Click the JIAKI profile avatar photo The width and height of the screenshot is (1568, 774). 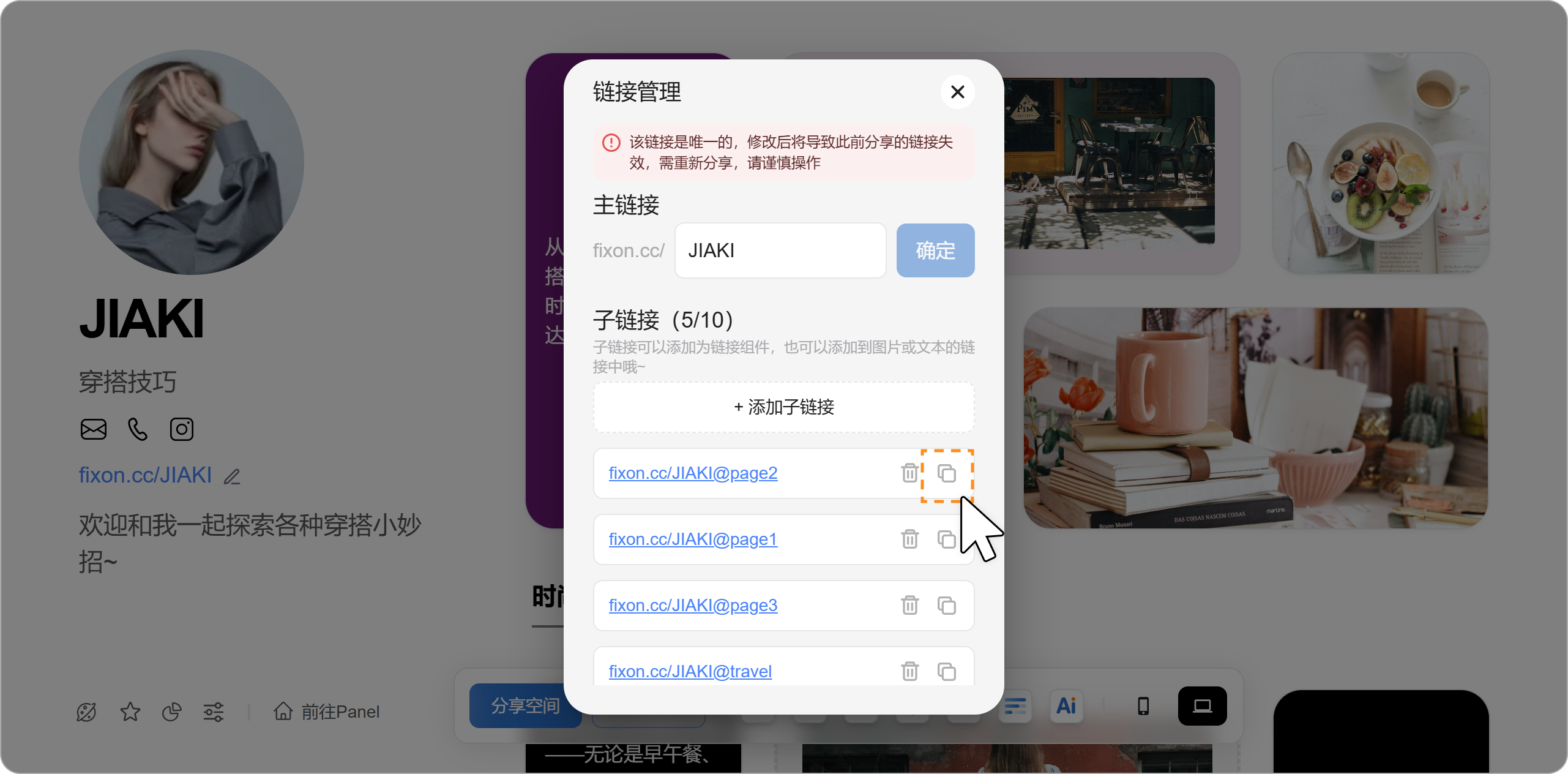click(x=192, y=162)
